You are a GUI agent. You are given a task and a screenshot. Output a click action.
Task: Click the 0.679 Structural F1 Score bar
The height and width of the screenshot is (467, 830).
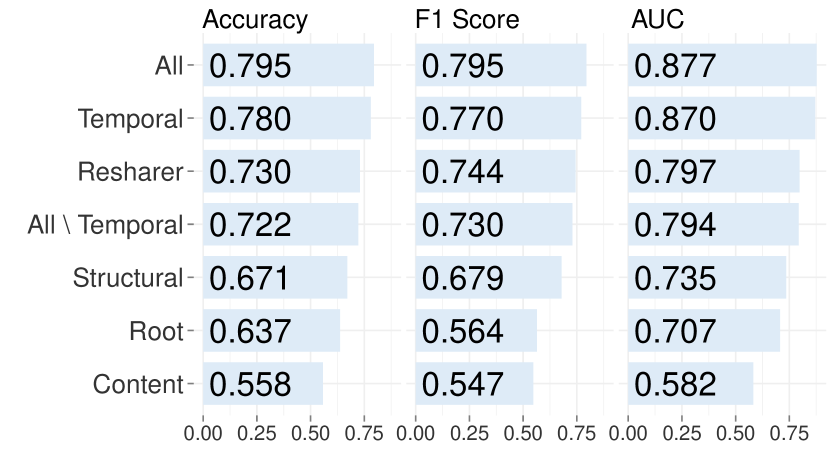(x=488, y=278)
